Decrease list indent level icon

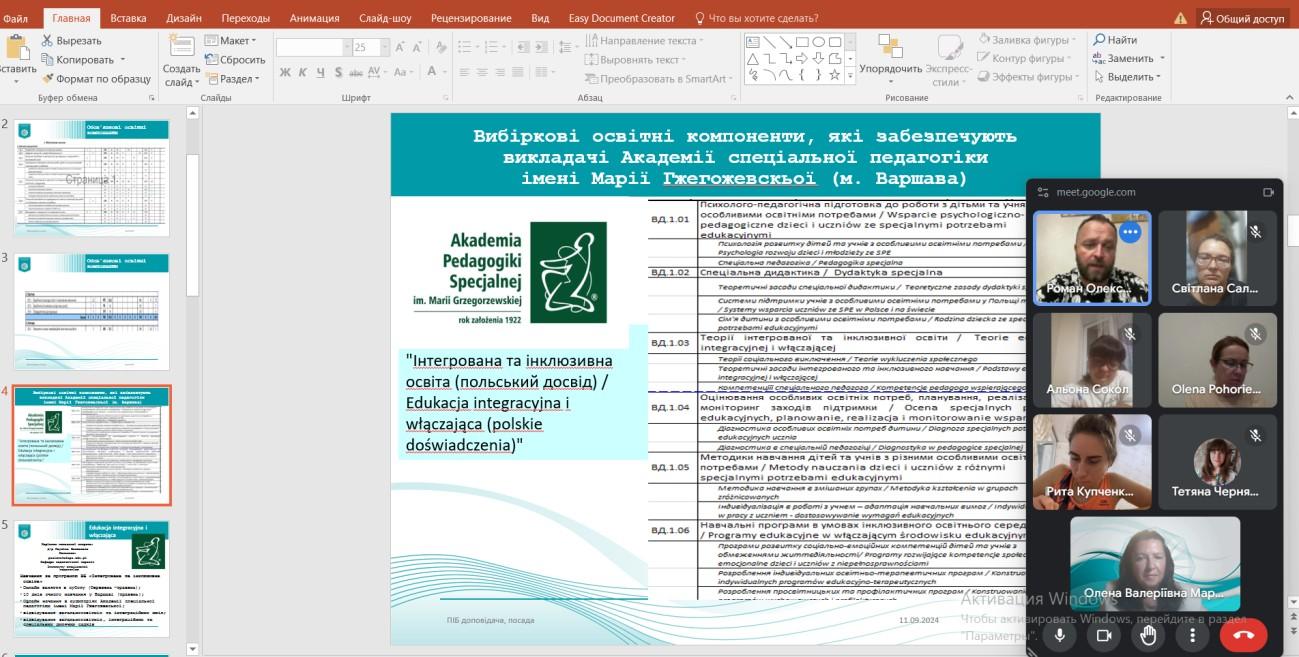pyautogui.click(x=523, y=47)
